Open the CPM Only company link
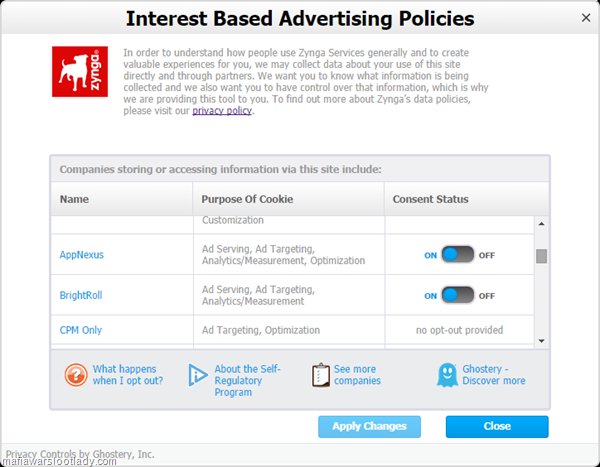 [x=81, y=330]
